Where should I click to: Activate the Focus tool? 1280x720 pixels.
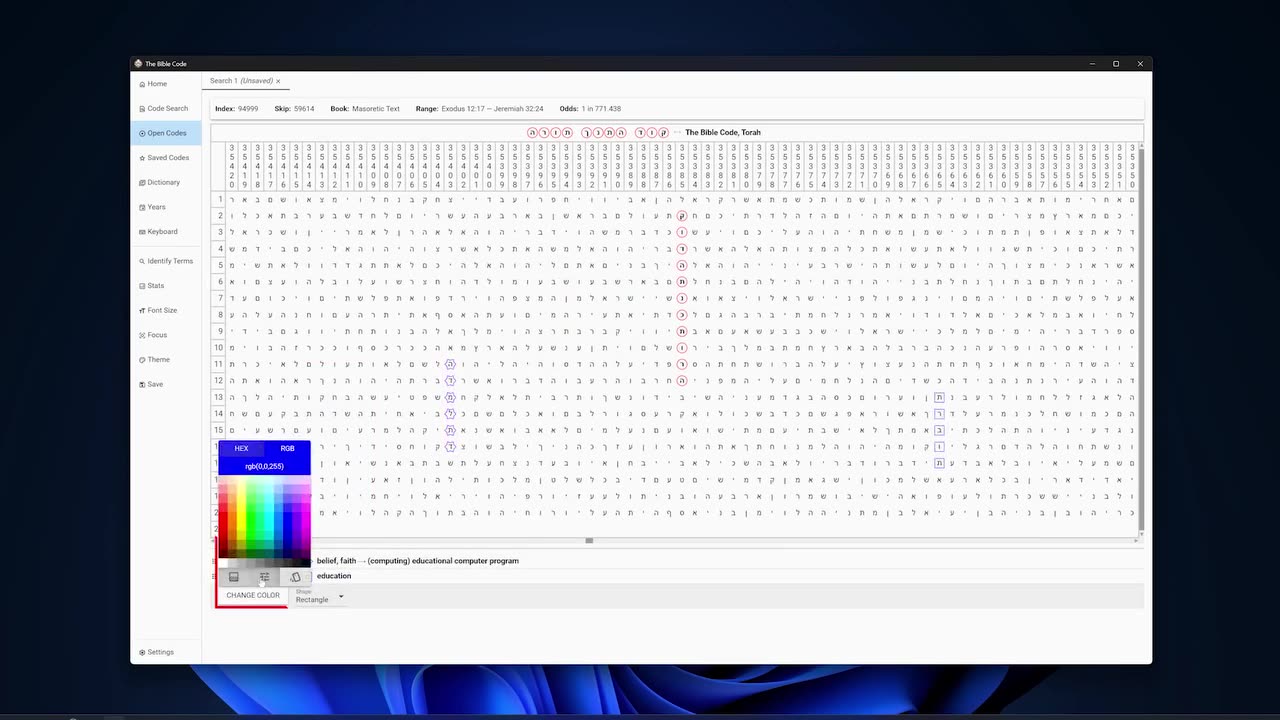[166, 335]
